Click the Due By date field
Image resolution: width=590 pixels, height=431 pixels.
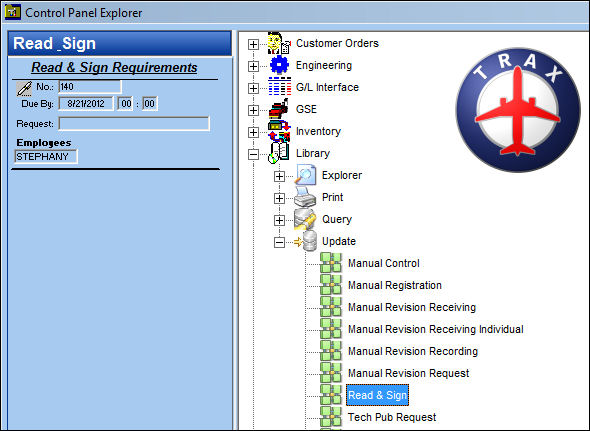(86, 104)
